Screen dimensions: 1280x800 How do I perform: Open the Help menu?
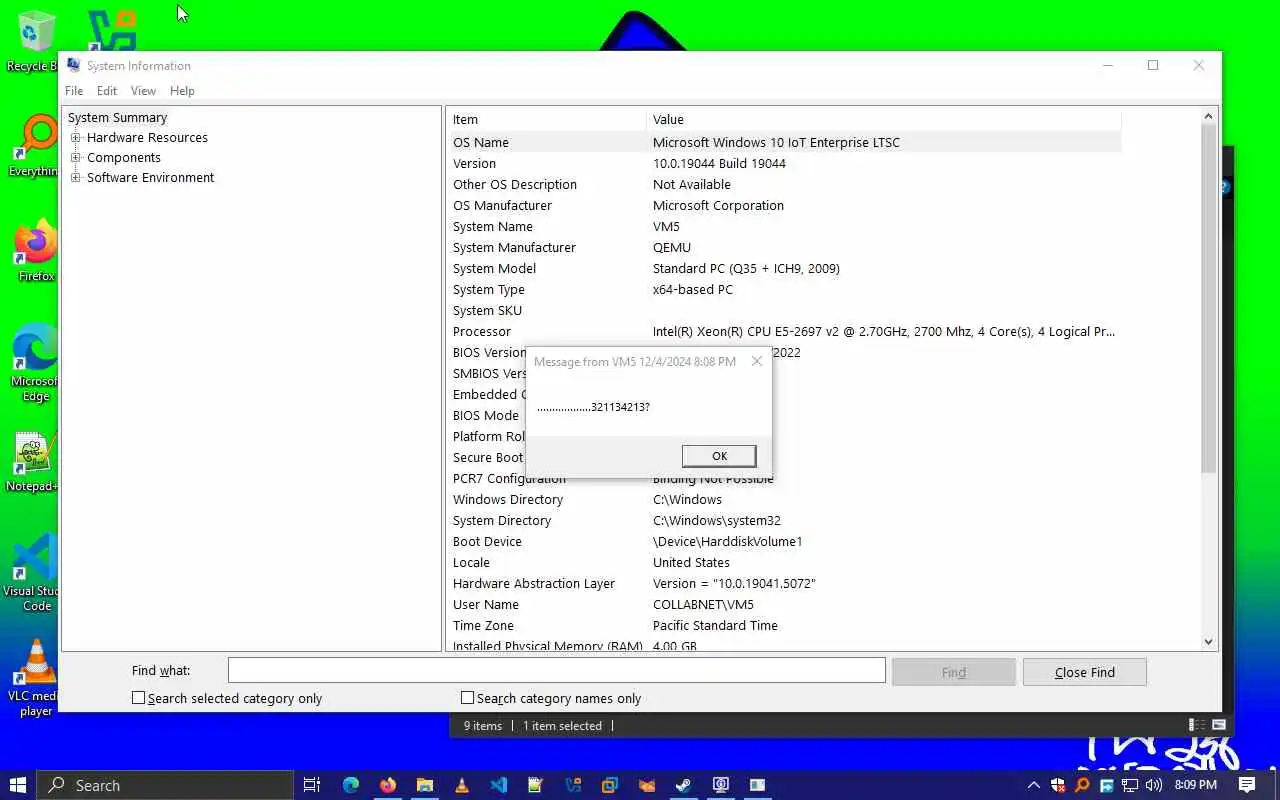[x=182, y=91]
